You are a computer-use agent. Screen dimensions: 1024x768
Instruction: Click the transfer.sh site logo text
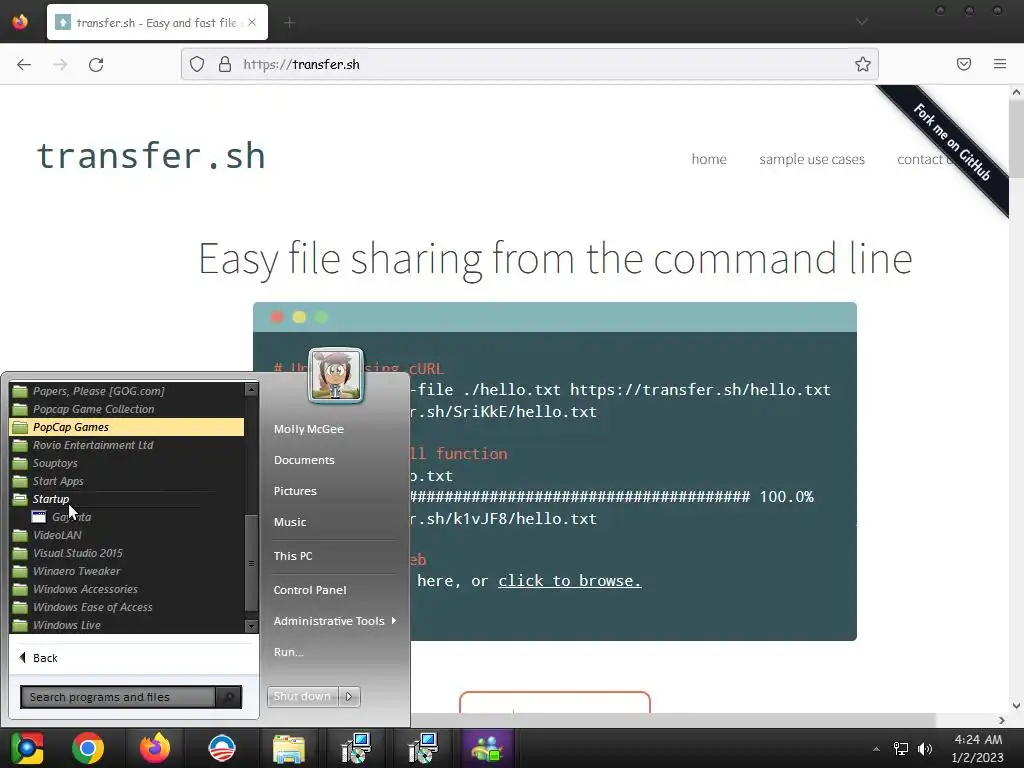pos(151,156)
